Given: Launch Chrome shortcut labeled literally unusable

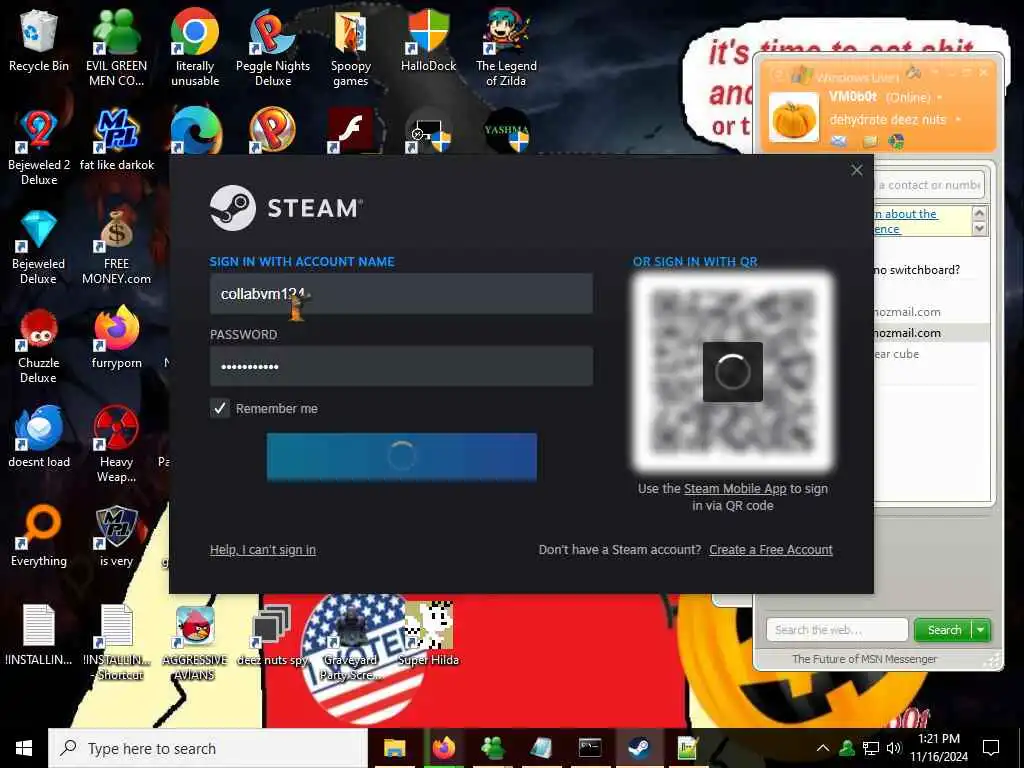Looking at the screenshot, I should coord(195,47).
